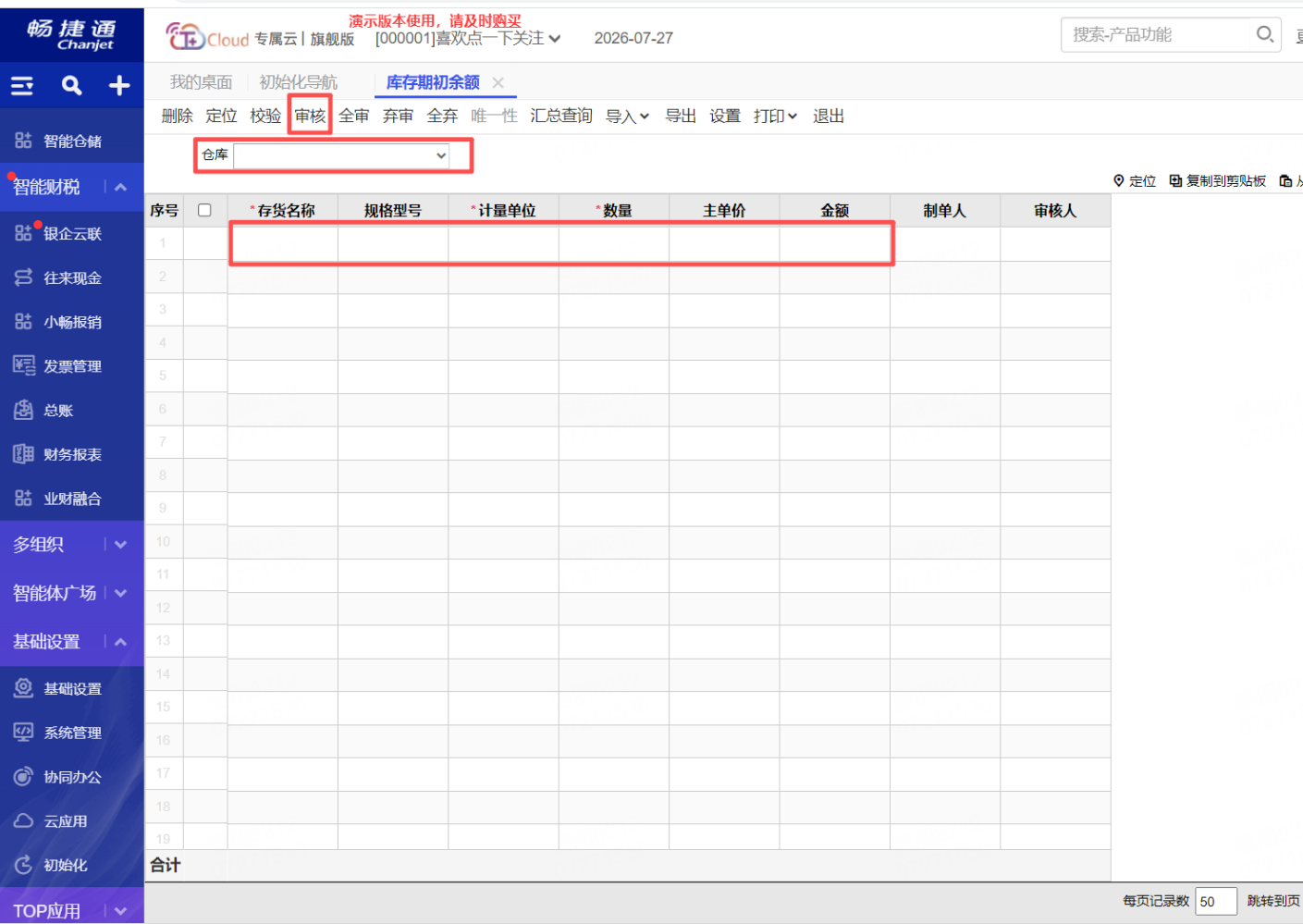1303x924 pixels.
Task: Click 删除 in the toolbar
Action: pos(178,116)
